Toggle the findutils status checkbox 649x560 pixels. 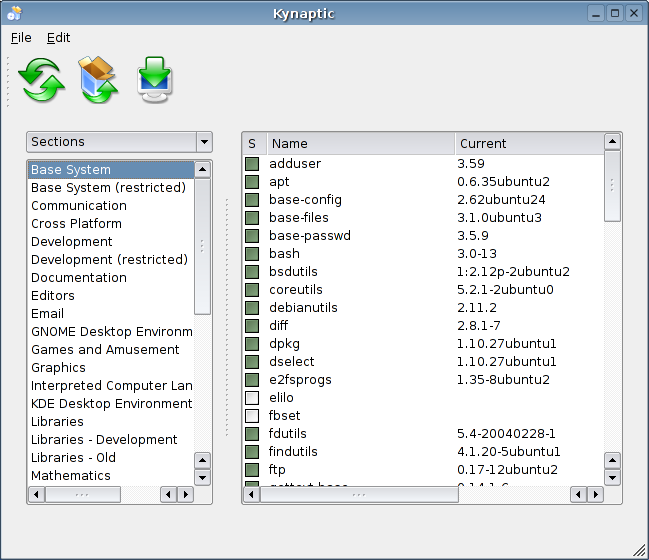[x=252, y=452]
